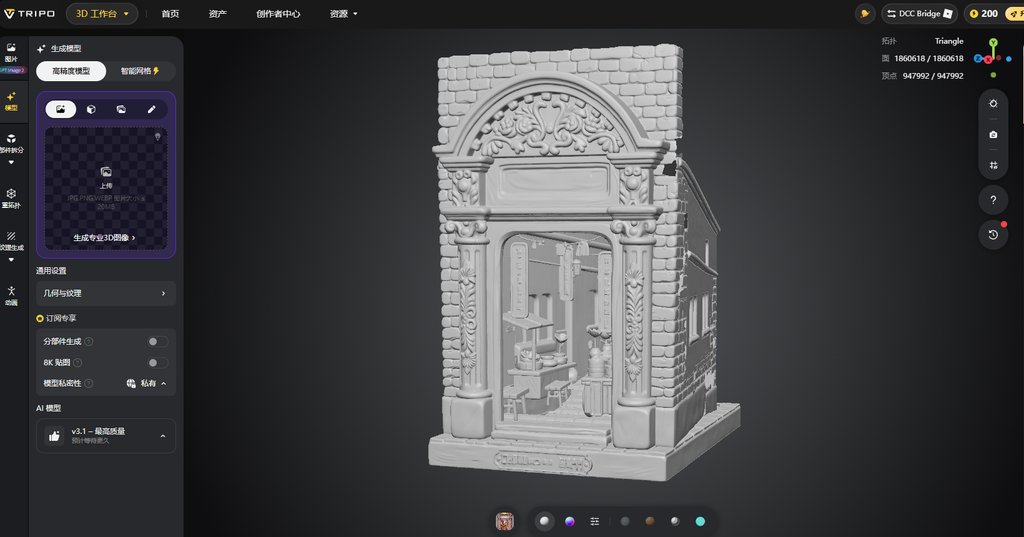Open the v3.1 最高质量 AI model selector

pos(106,436)
